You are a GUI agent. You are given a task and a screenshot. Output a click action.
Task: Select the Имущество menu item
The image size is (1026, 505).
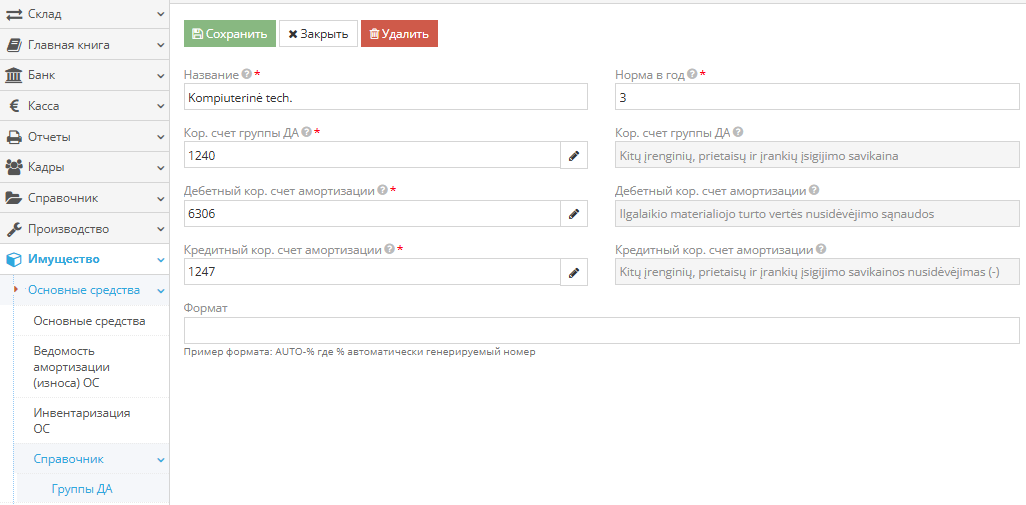(x=84, y=260)
